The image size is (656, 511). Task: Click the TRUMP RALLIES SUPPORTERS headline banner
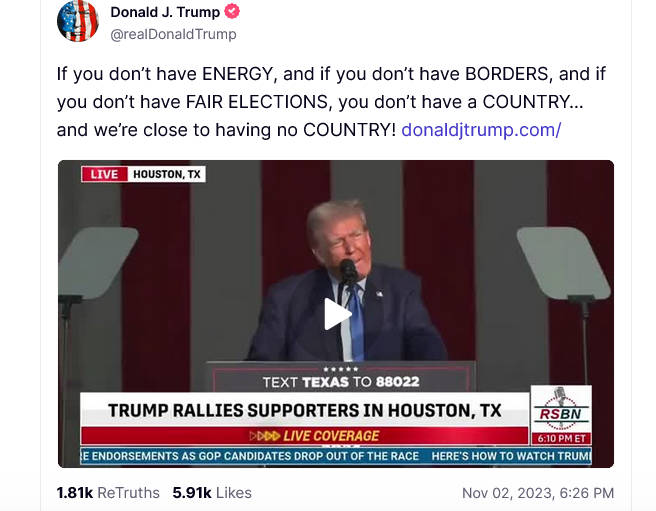tap(305, 410)
